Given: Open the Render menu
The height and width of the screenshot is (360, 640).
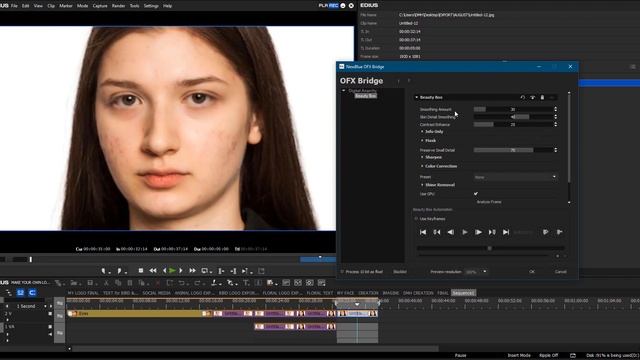Looking at the screenshot, I should pos(118,6).
